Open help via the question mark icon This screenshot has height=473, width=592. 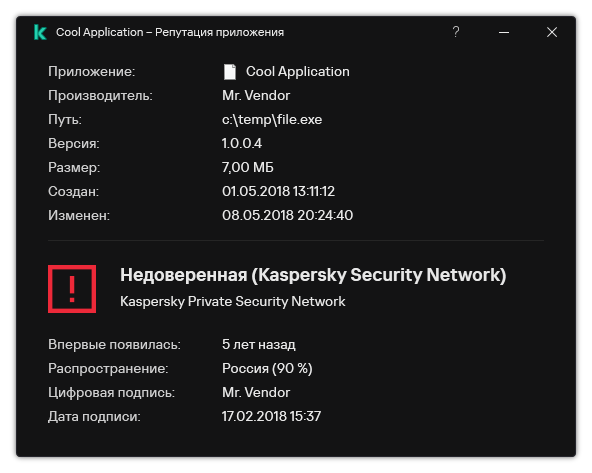coord(456,32)
